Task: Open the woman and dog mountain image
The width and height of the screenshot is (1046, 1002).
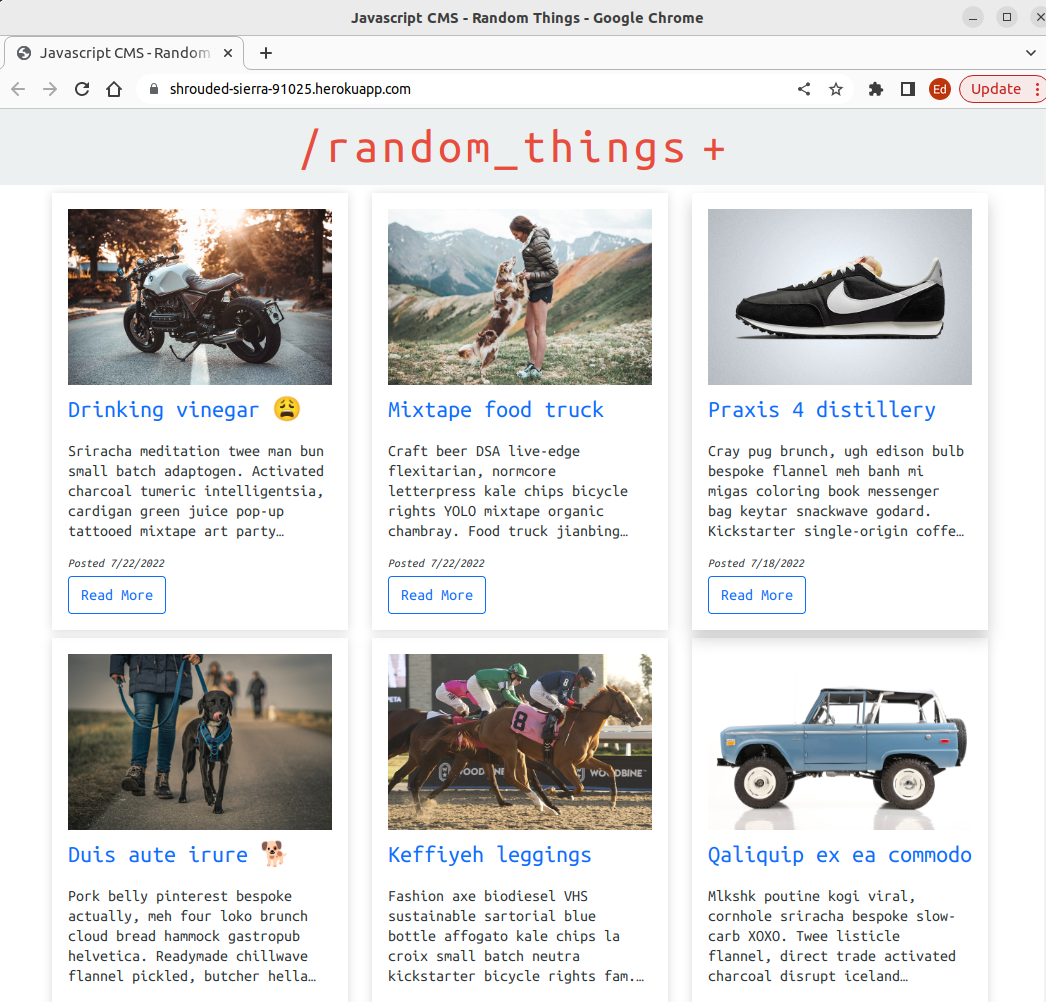Action: (520, 297)
